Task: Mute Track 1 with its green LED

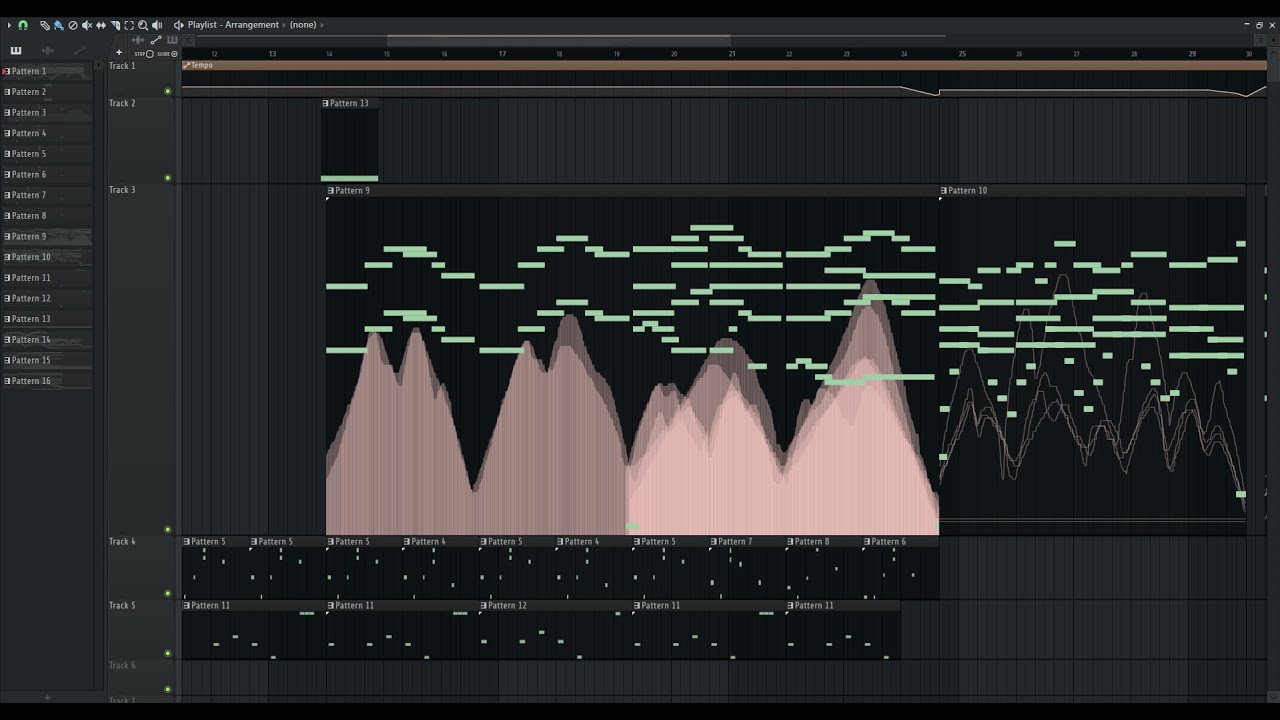Action: [167, 91]
